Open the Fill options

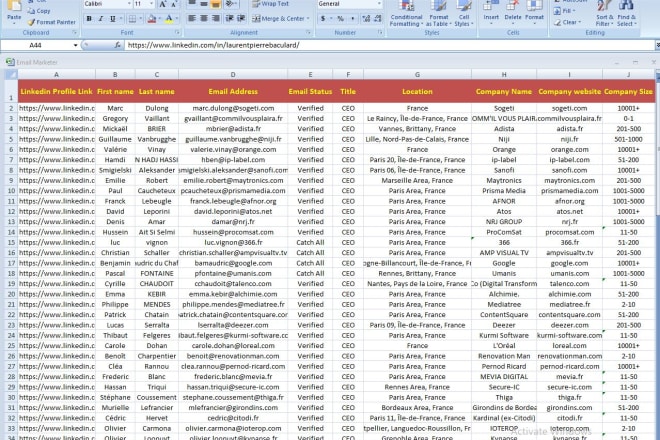point(566,11)
